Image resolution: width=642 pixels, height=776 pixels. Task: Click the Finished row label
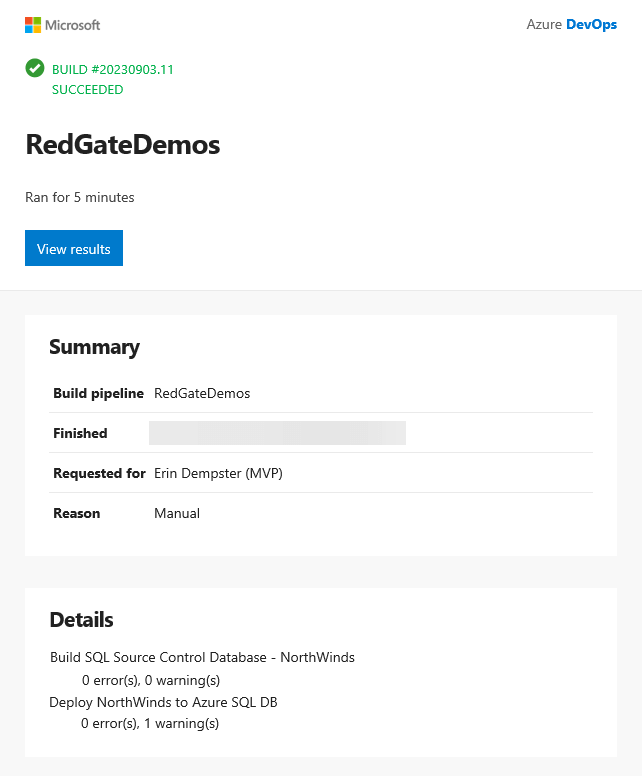pos(80,433)
